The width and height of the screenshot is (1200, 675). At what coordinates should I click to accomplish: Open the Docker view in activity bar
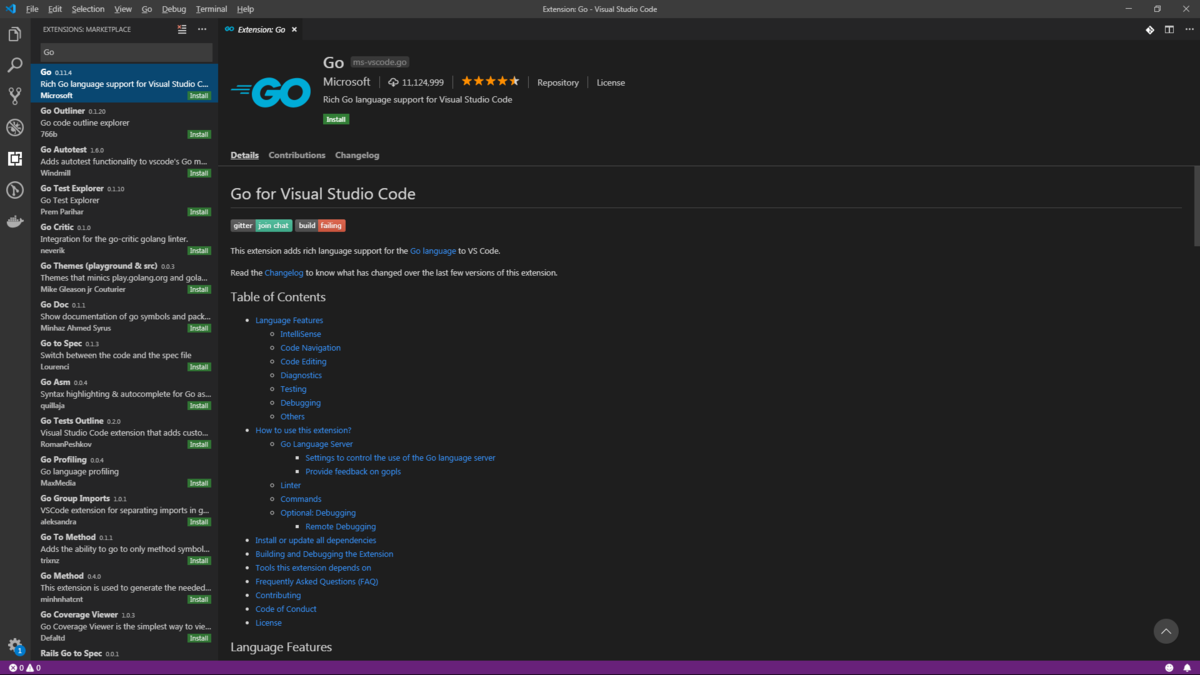pyautogui.click(x=15, y=222)
